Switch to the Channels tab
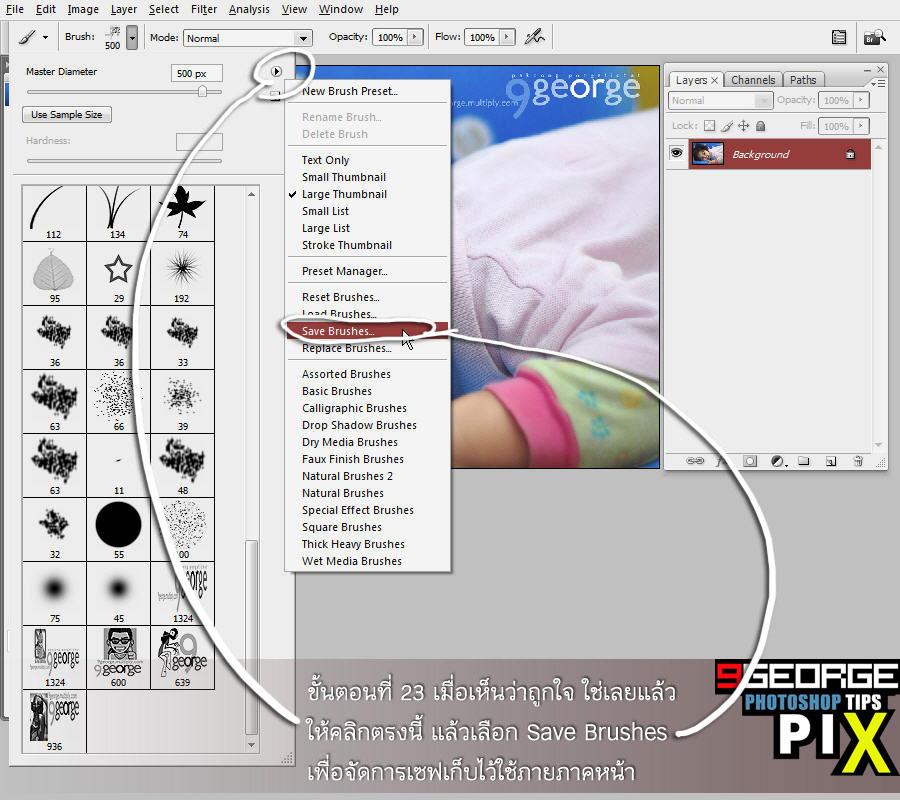900x800 pixels. pyautogui.click(x=753, y=80)
